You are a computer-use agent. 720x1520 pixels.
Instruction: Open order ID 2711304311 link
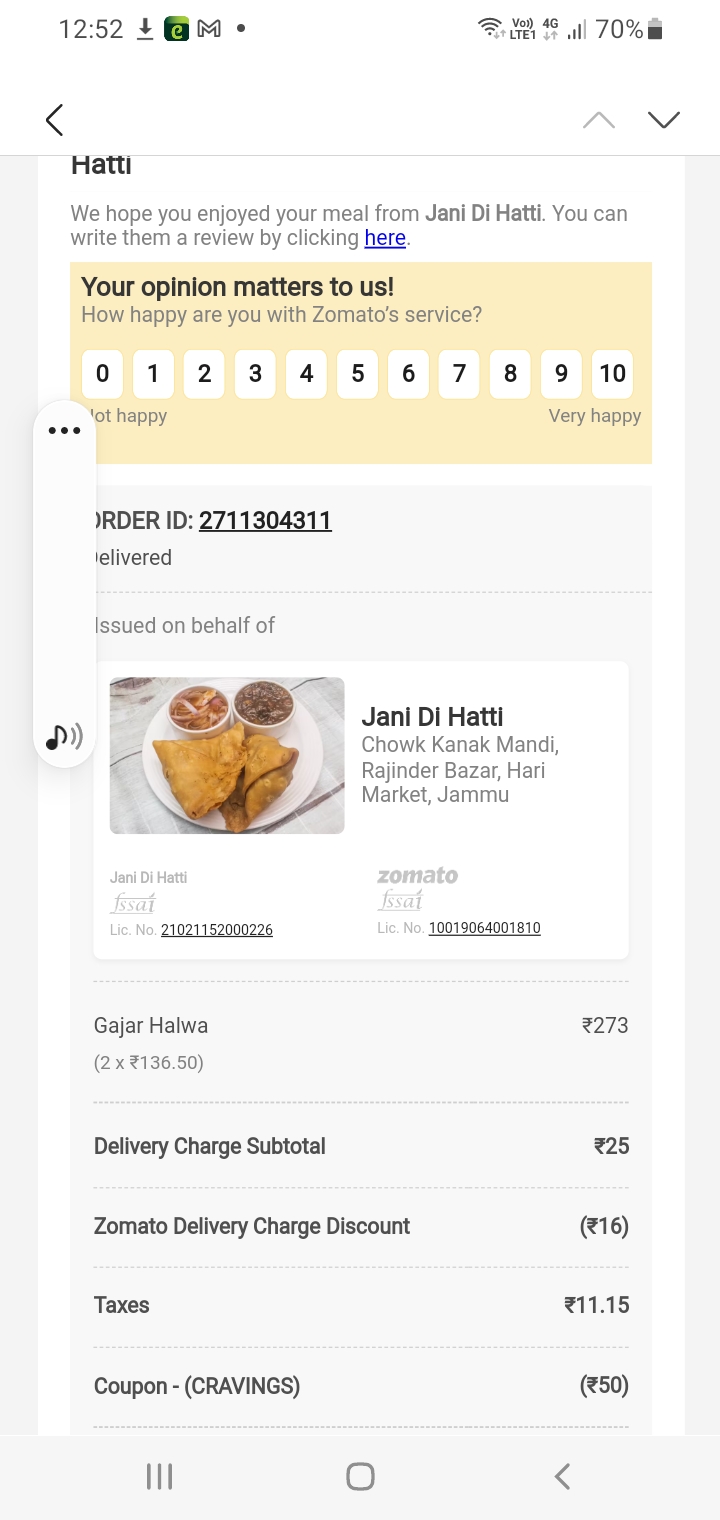coord(265,521)
